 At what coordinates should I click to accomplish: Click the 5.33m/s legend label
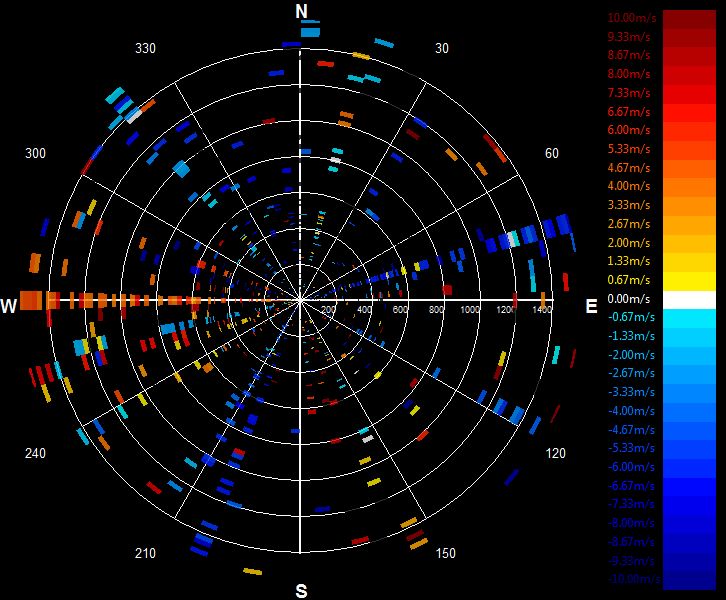[x=629, y=149]
